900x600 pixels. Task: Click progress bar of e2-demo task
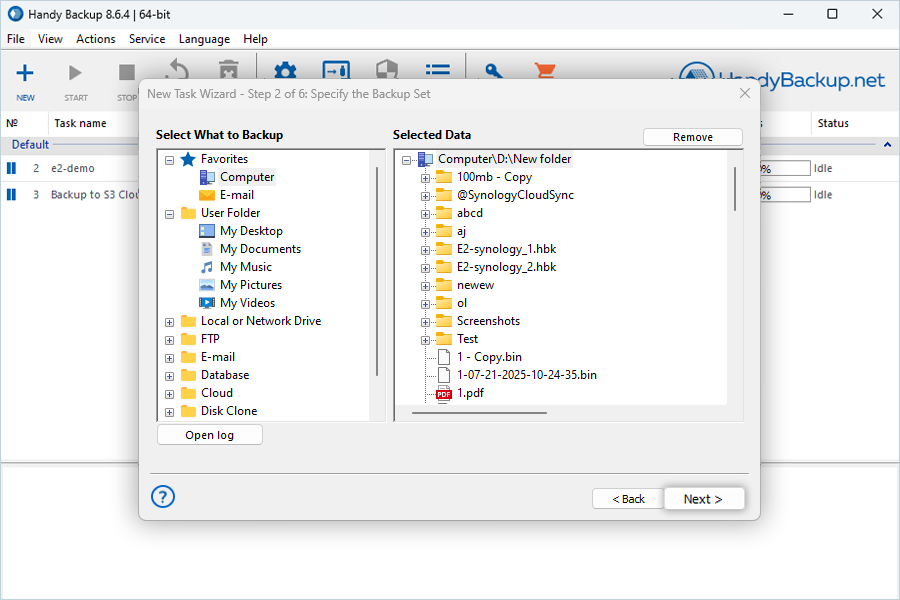point(784,168)
